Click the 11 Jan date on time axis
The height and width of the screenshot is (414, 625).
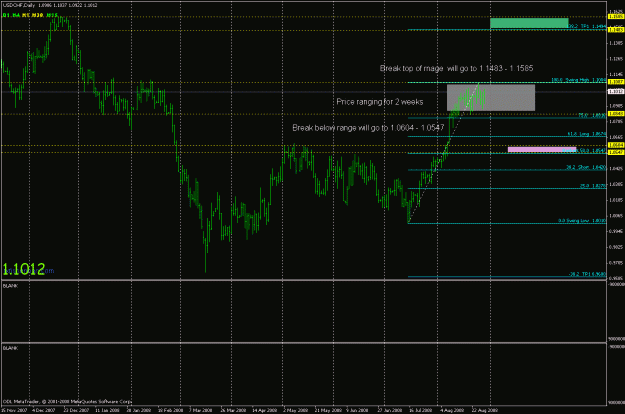click(107, 410)
